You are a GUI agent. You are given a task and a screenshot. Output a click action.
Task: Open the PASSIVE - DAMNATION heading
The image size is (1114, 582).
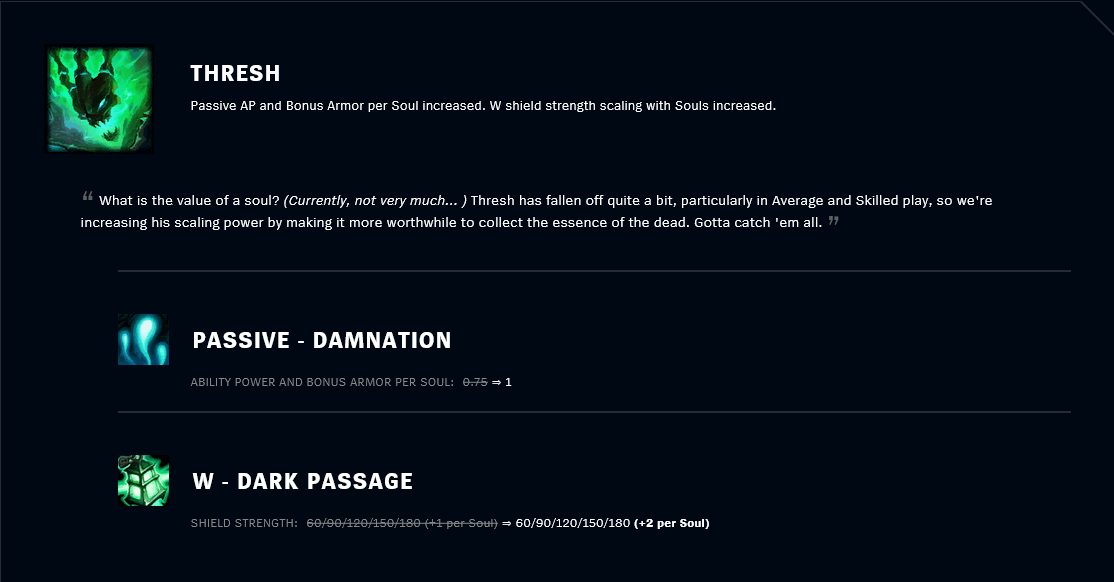click(x=322, y=340)
